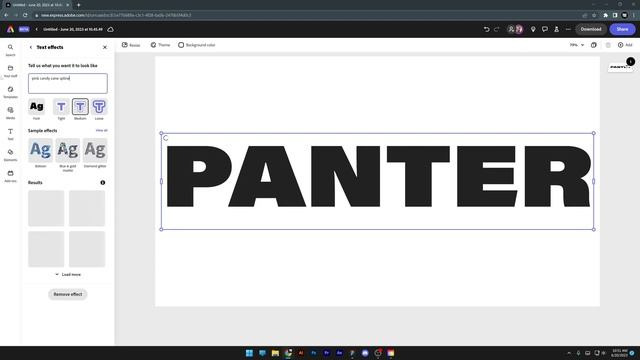The image size is (640, 360).
Task: Open Adobe Photoshop from the taskbar
Action: [313, 353]
